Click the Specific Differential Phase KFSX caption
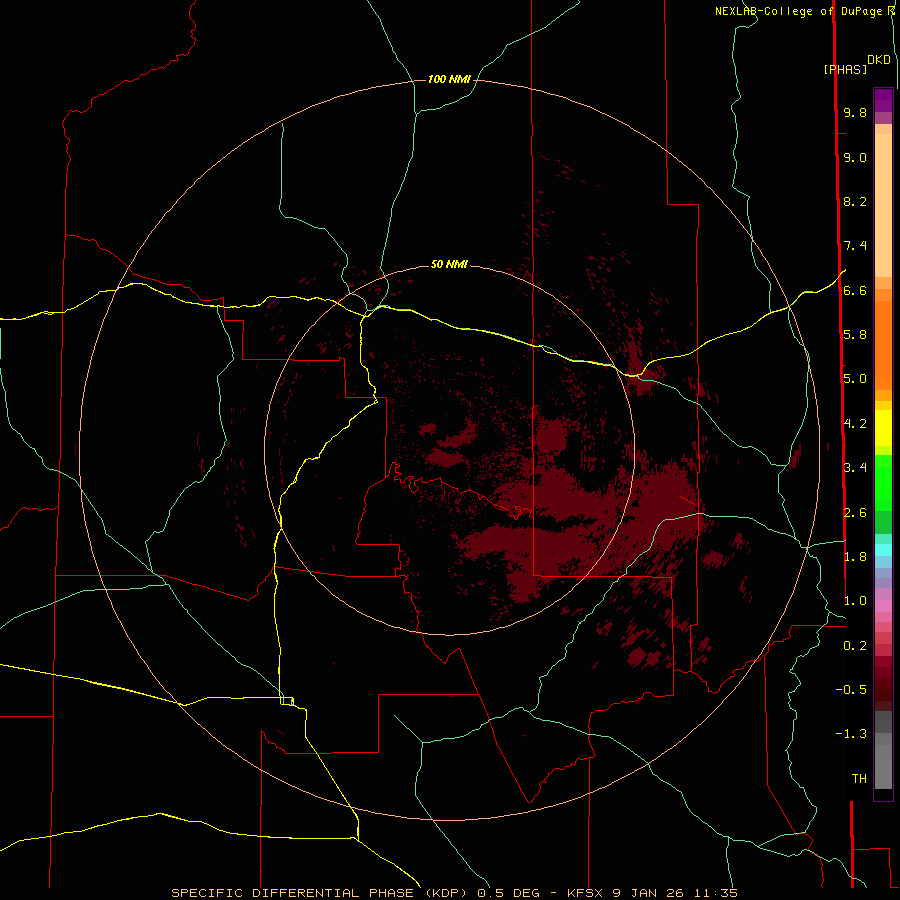Image resolution: width=900 pixels, height=900 pixels. (455, 893)
